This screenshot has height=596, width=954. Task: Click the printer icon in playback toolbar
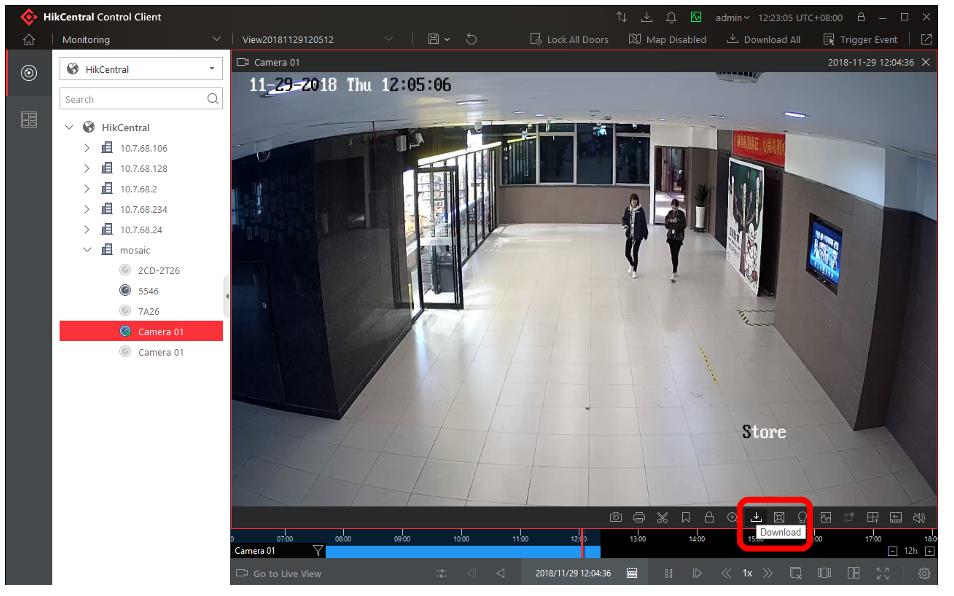tap(639, 517)
